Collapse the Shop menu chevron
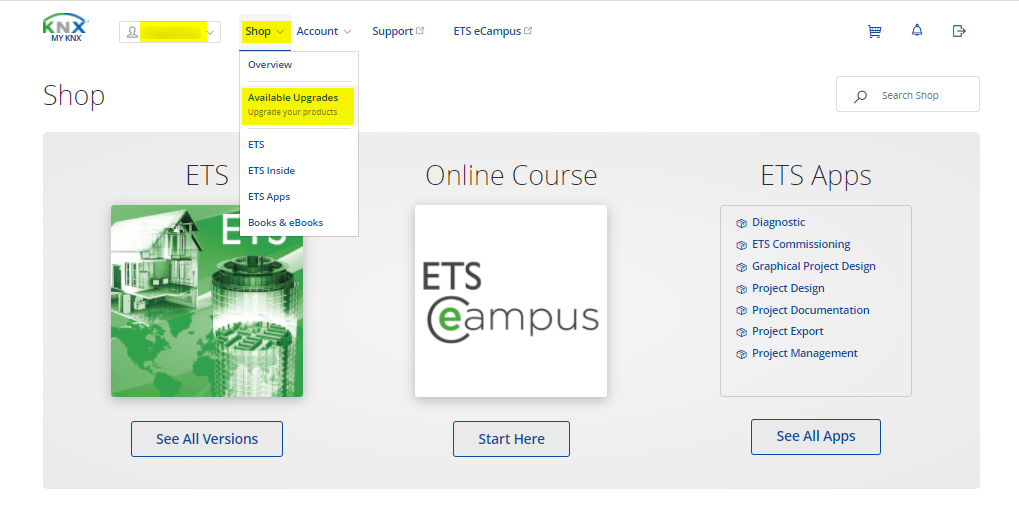This screenshot has width=1019, height=521. tap(280, 31)
